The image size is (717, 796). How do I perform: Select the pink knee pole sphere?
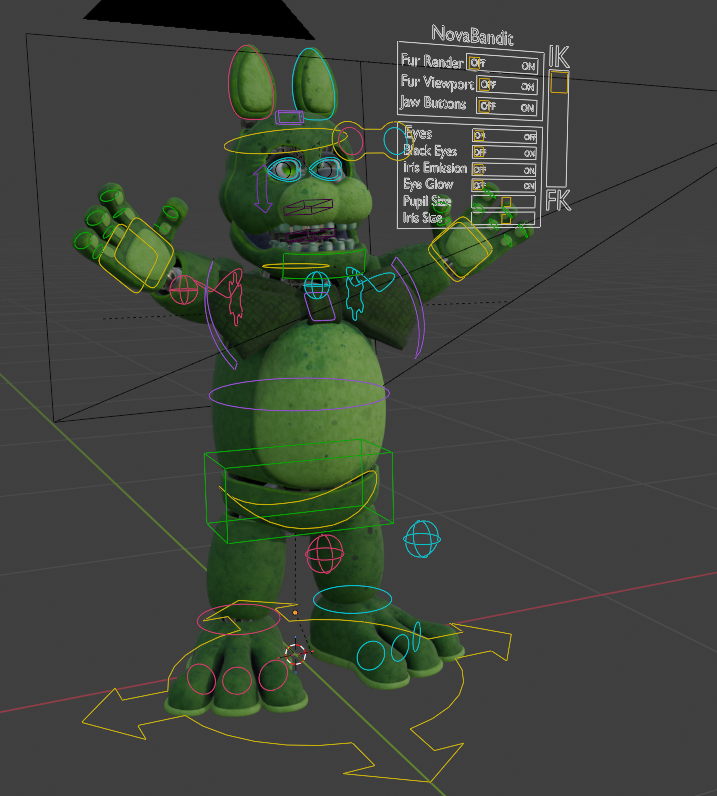click(324, 554)
